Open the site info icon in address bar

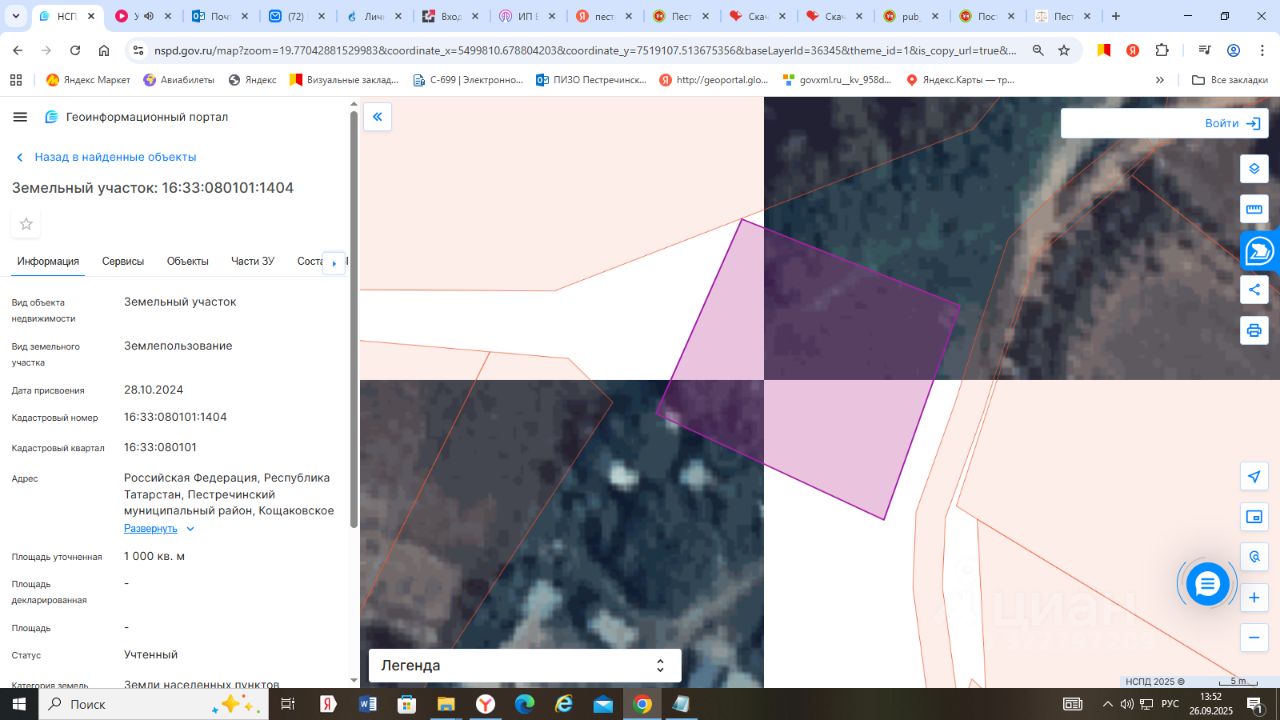tap(138, 50)
